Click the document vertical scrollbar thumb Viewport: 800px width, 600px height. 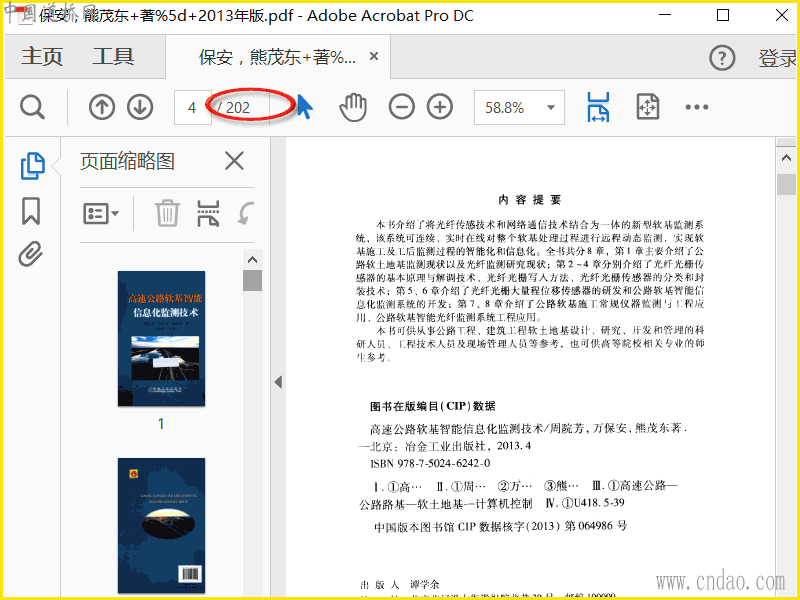[x=786, y=184]
